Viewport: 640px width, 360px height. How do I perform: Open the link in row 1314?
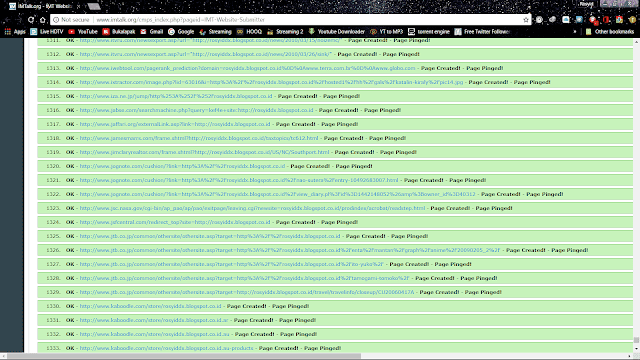tap(271, 82)
